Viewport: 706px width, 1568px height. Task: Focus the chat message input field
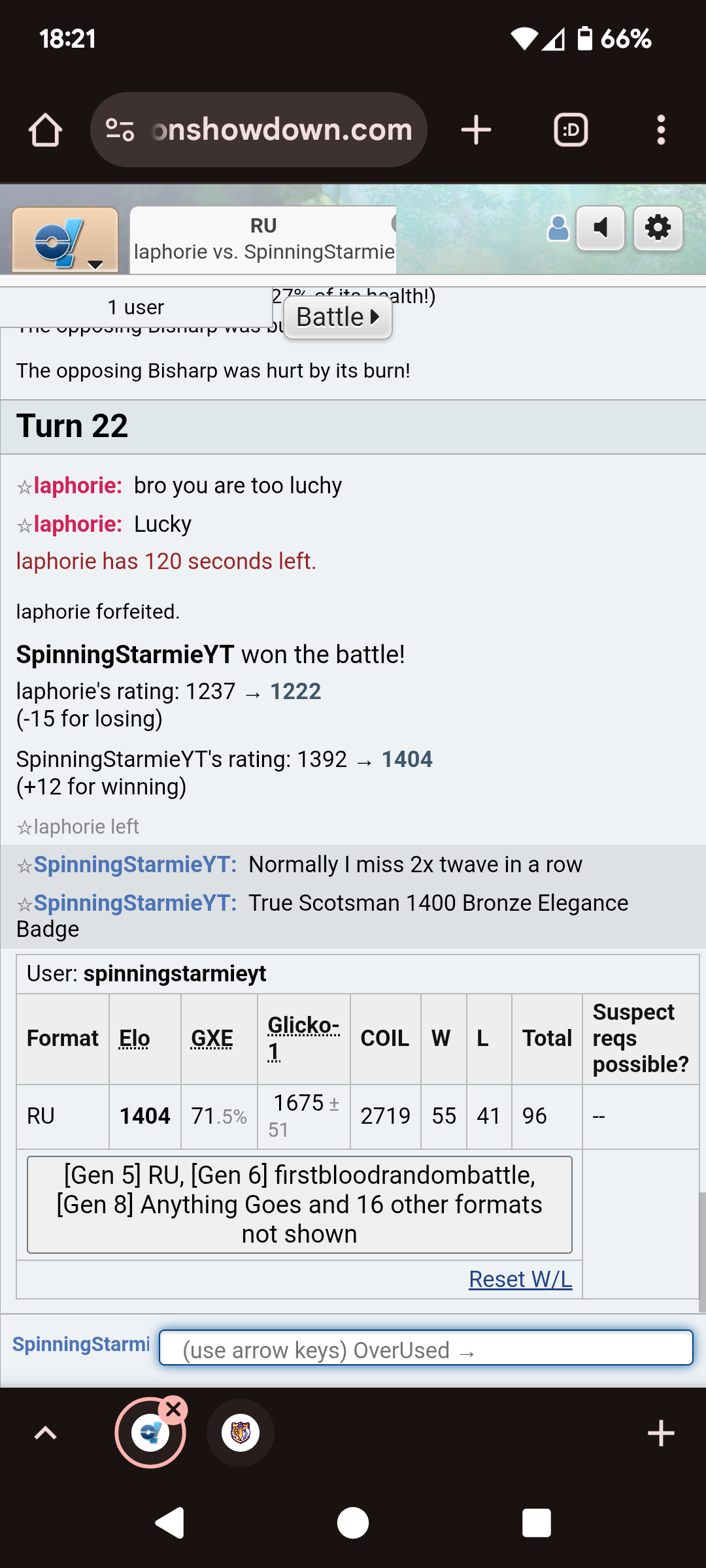pos(426,1348)
